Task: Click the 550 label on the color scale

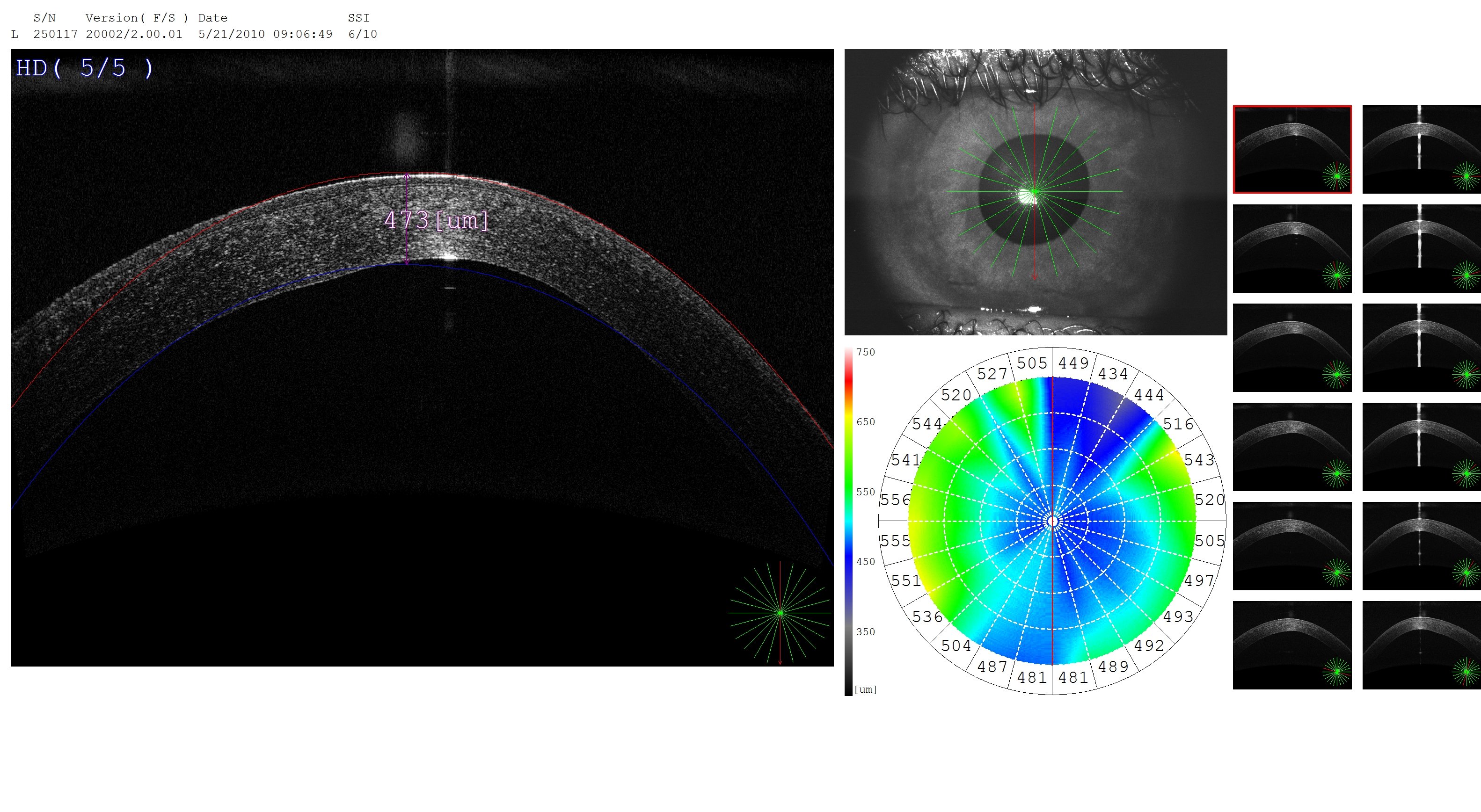Action: (865, 492)
